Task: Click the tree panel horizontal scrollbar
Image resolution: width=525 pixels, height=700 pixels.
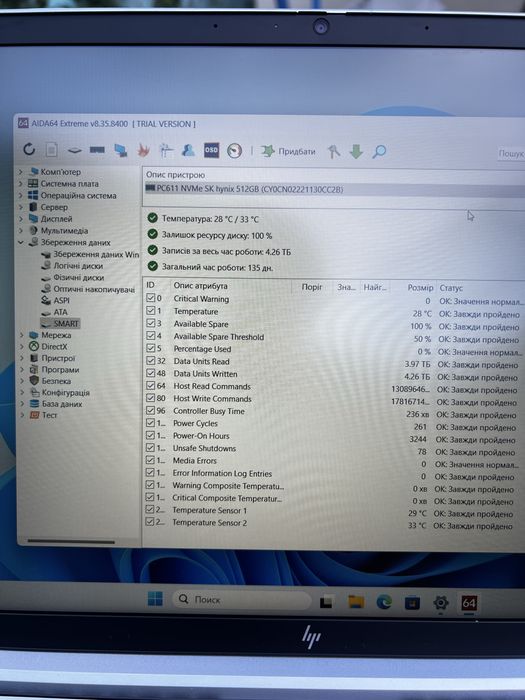Action: click(71, 541)
